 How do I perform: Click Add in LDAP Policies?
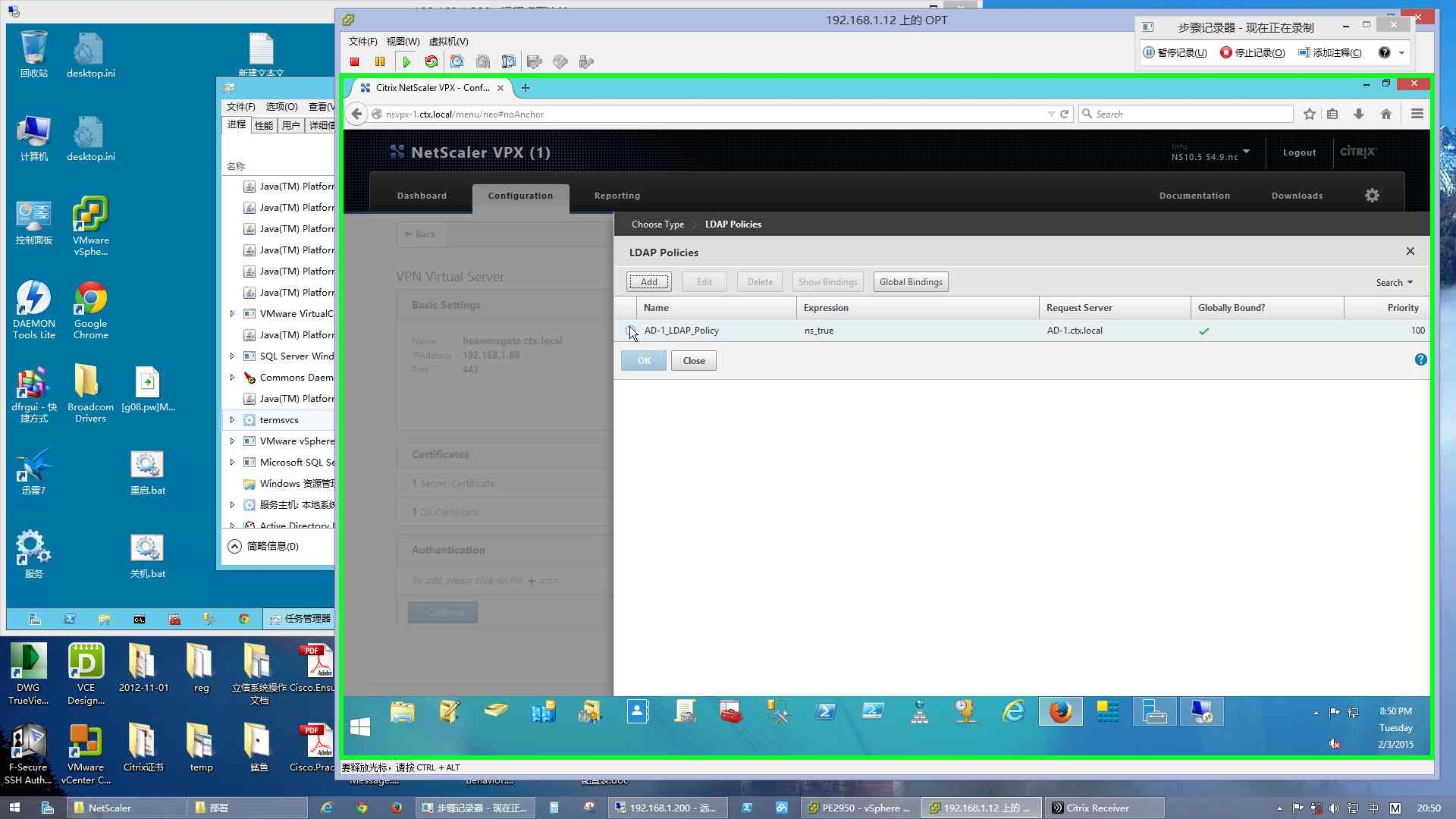[x=649, y=282]
